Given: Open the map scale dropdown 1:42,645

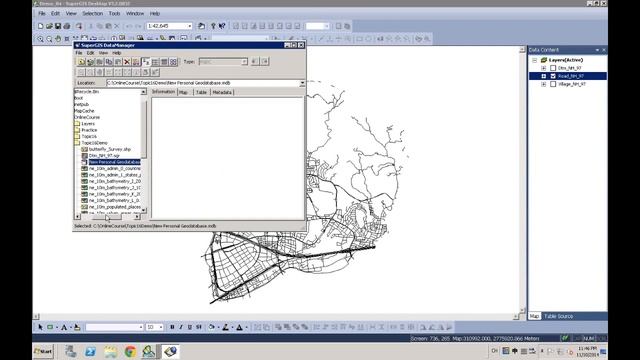Looking at the screenshot, I should tap(189, 26).
